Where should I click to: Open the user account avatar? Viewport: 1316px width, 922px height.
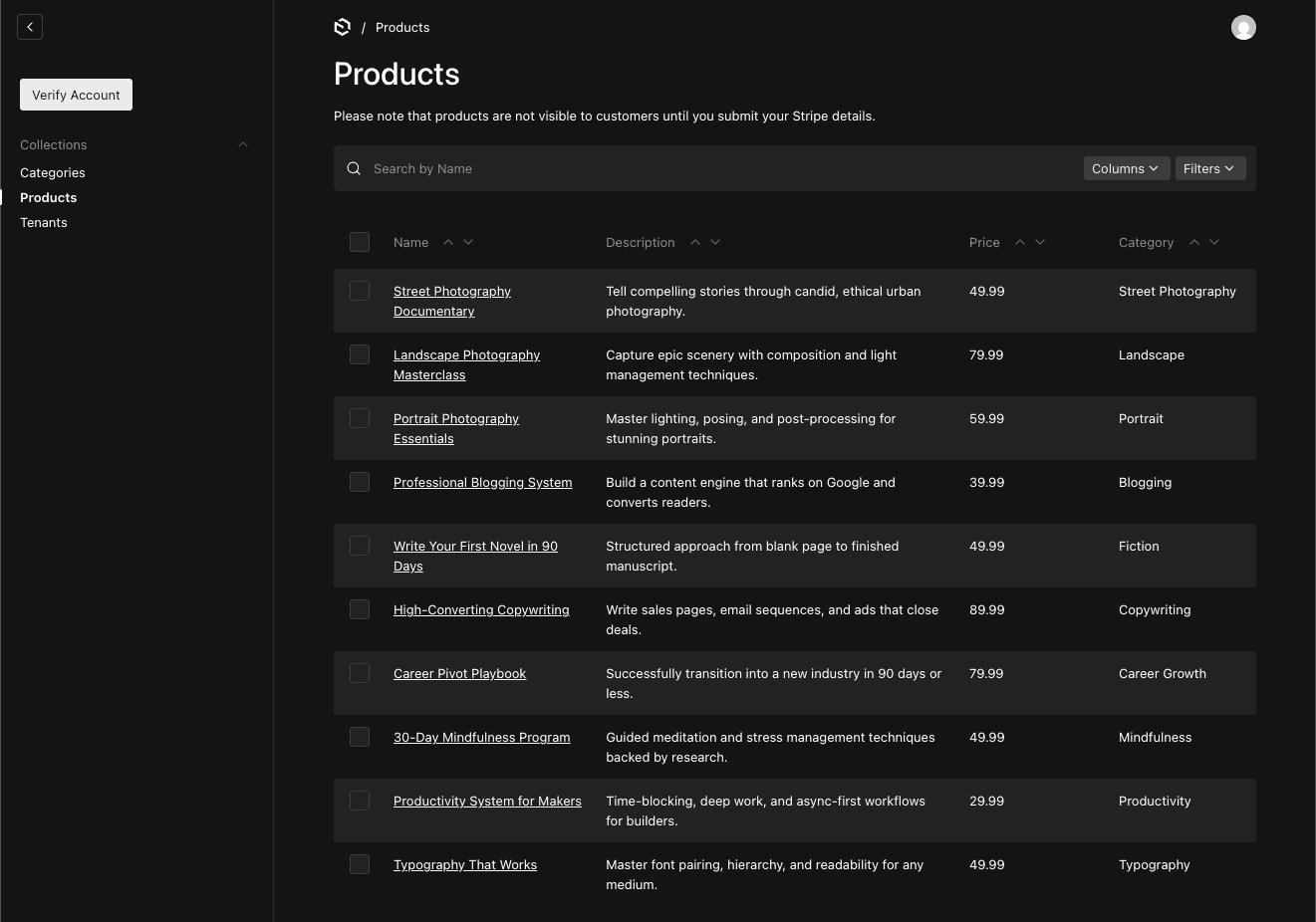1243,27
